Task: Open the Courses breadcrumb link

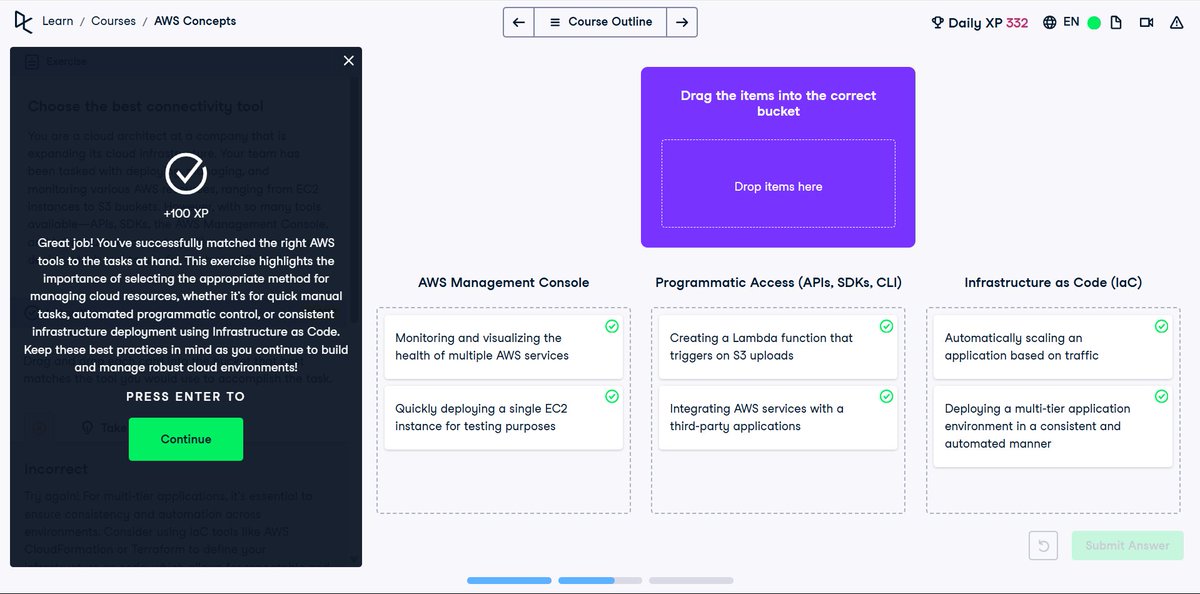Action: (x=113, y=21)
